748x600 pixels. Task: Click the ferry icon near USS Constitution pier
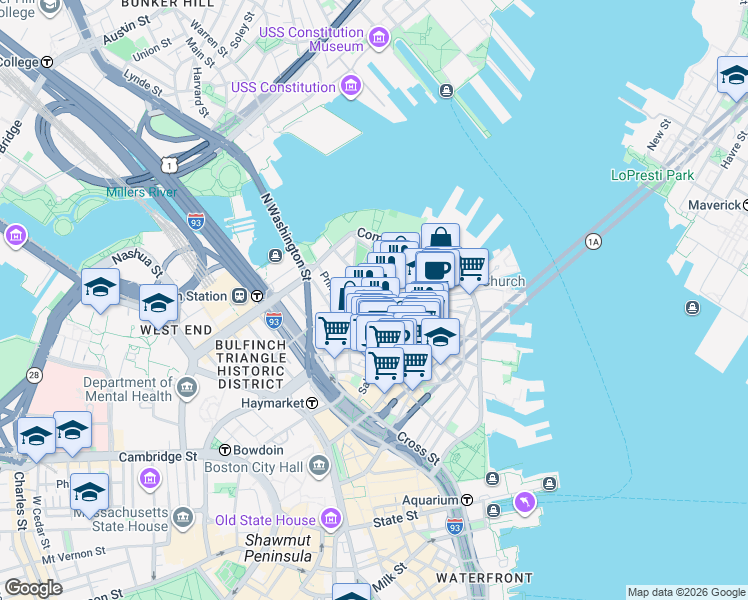pyautogui.click(x=447, y=90)
